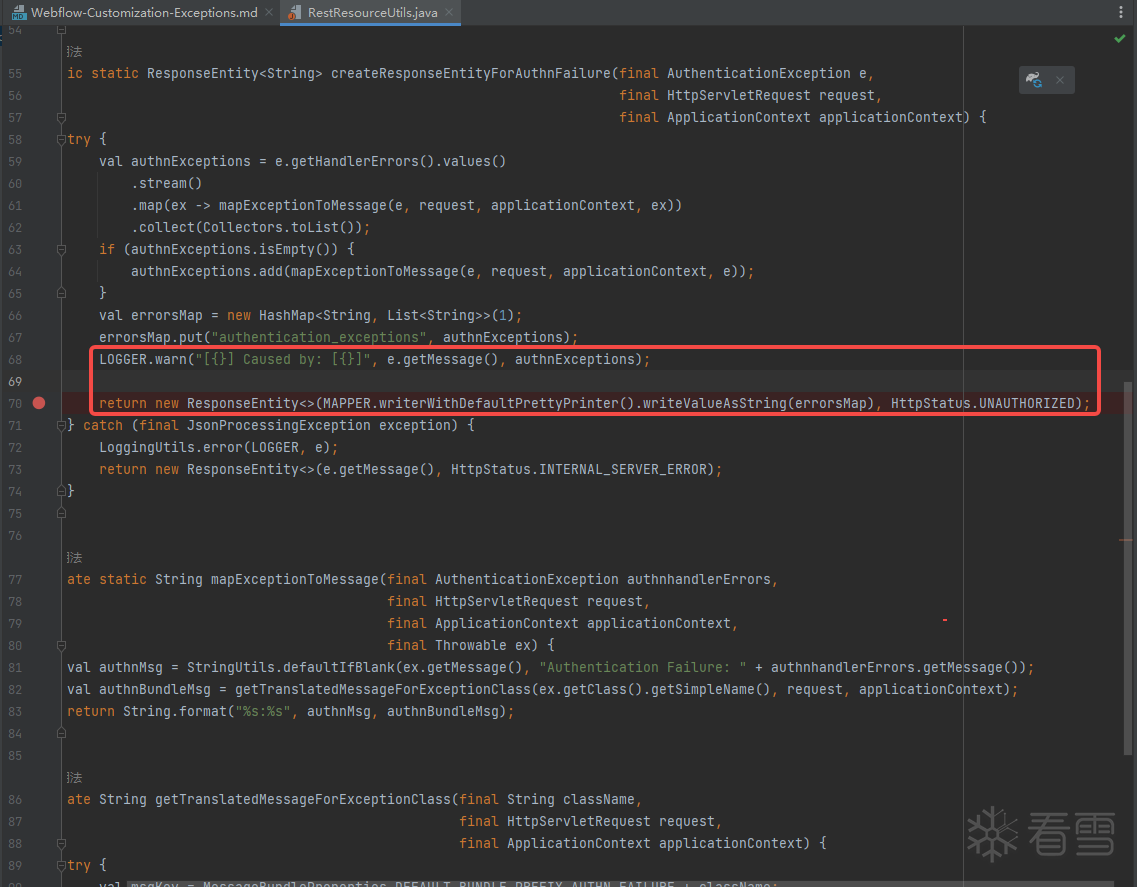Click the fold marker at line 88
This screenshot has height=887, width=1137.
(62, 843)
